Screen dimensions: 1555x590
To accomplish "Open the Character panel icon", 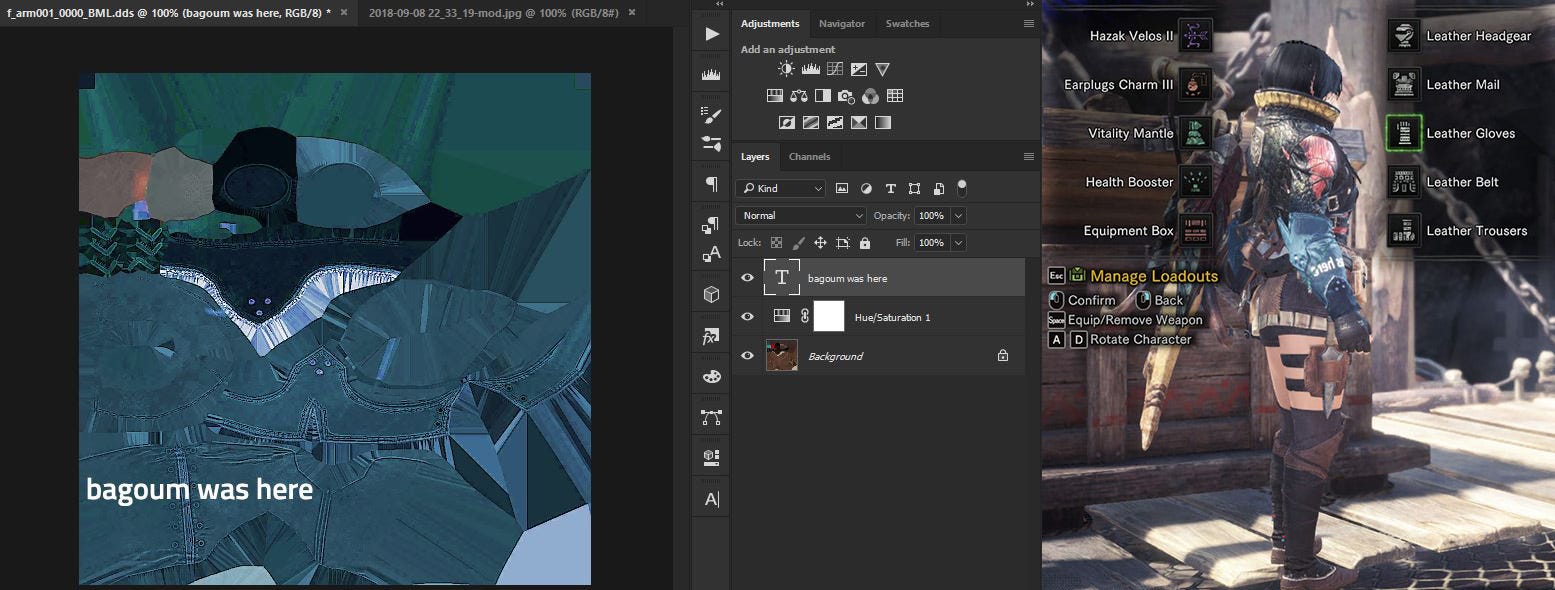I will coord(712,499).
